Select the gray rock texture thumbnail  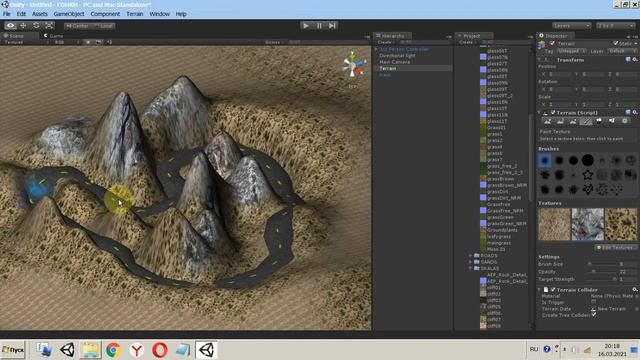587,224
